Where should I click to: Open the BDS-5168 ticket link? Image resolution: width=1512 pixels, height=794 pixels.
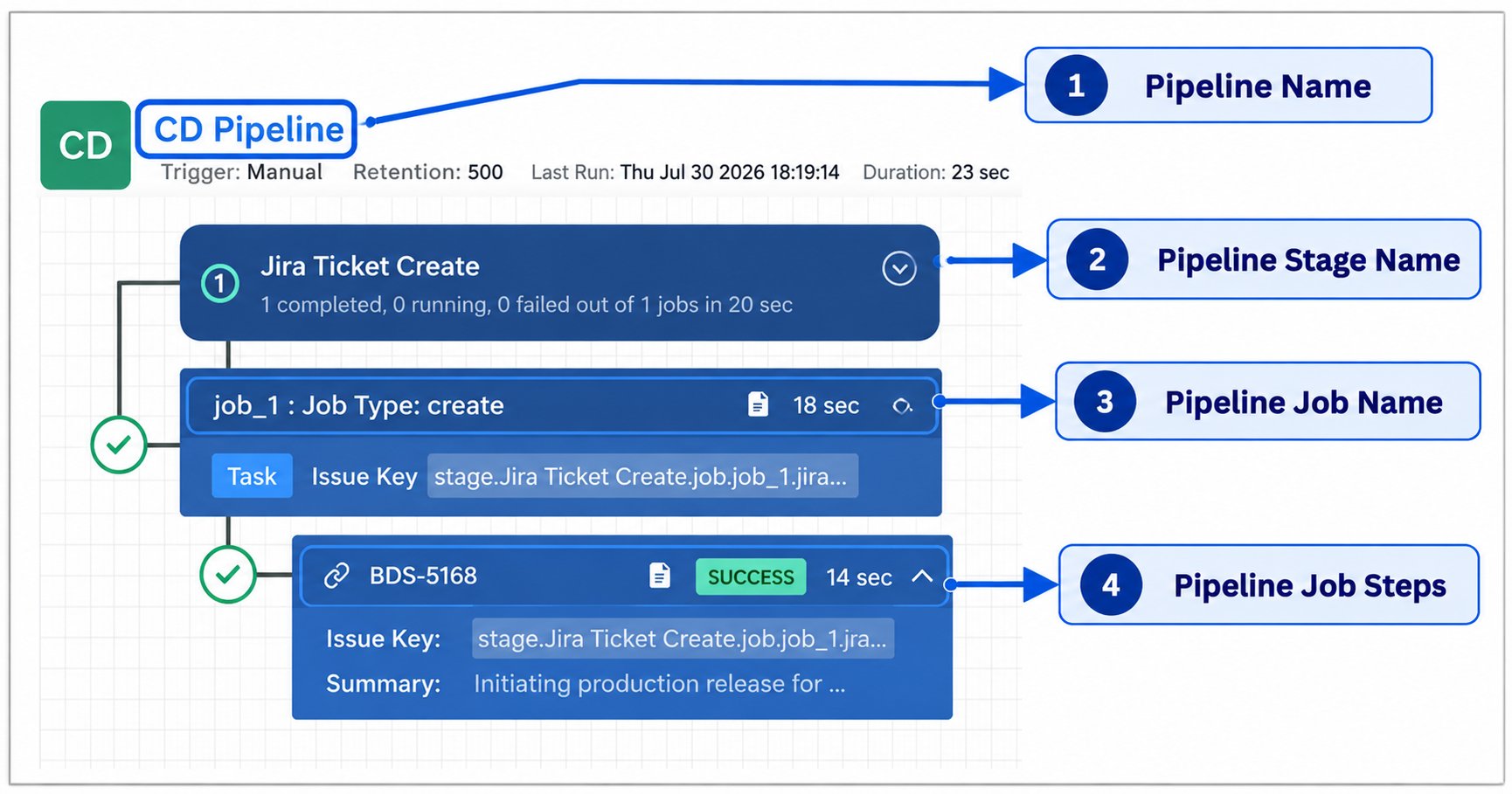[423, 576]
